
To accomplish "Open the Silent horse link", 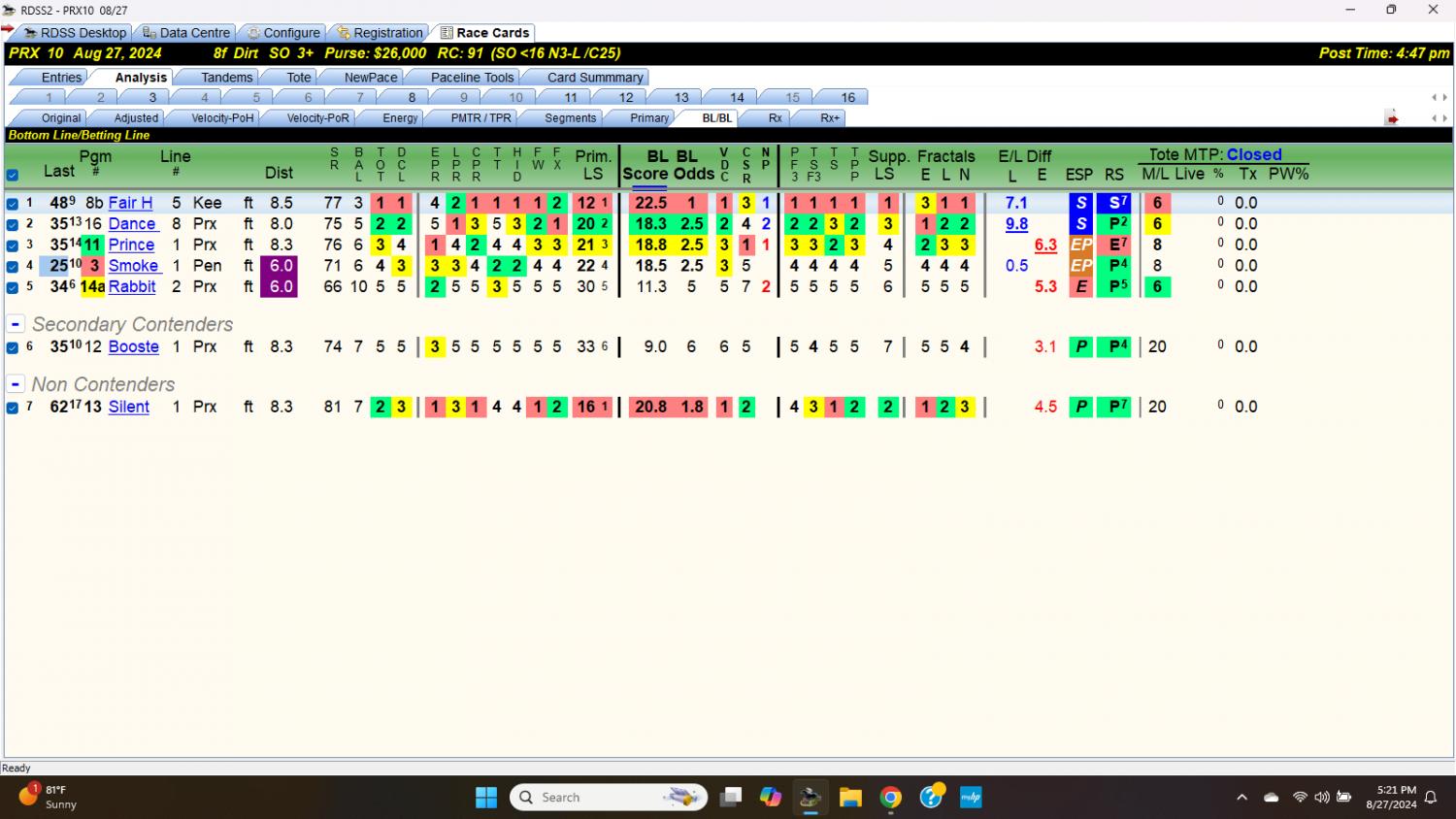I will (x=128, y=407).
